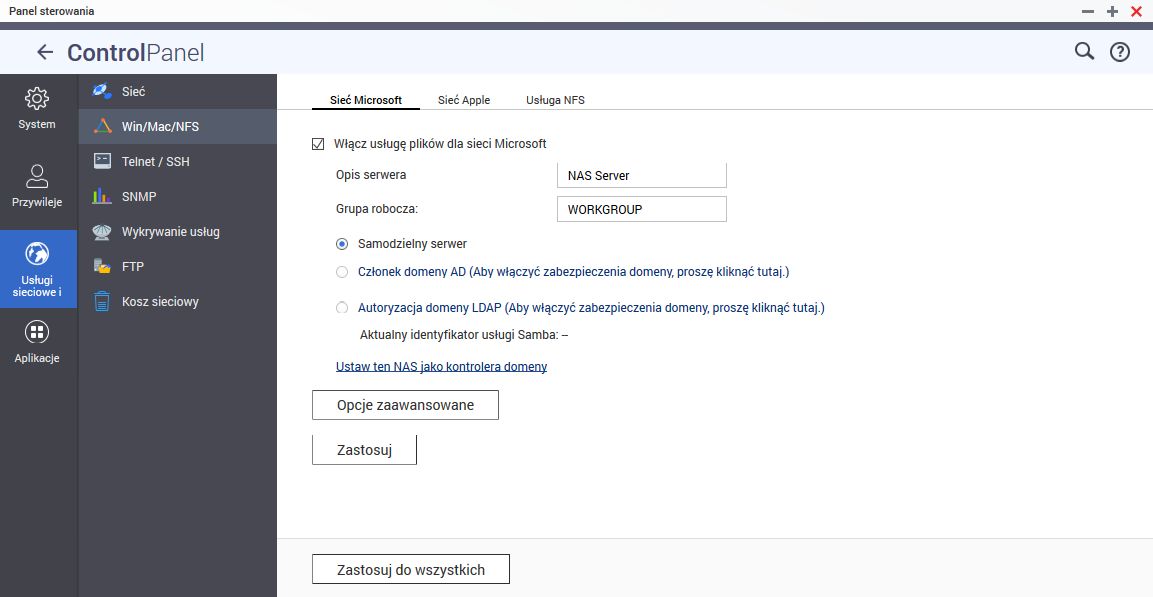Click inside the Grupa robocza field
Viewport: 1153px width, 597px height.
(x=642, y=209)
